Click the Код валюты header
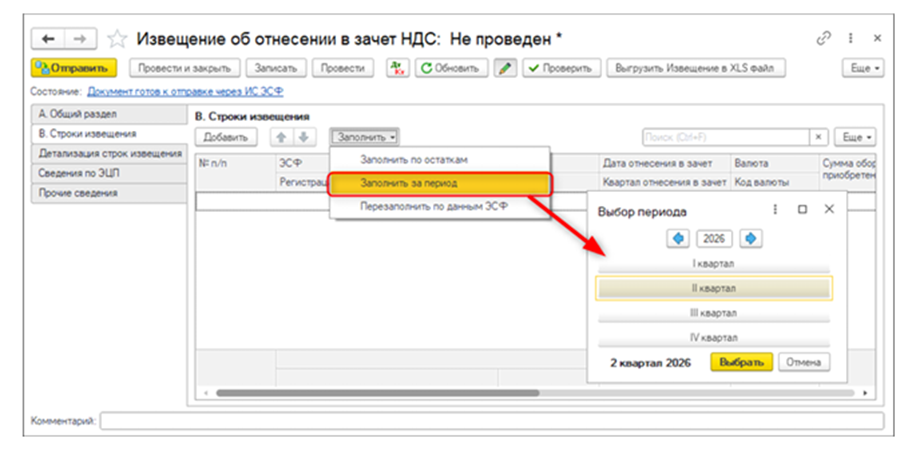916x458 pixels. [x=774, y=182]
